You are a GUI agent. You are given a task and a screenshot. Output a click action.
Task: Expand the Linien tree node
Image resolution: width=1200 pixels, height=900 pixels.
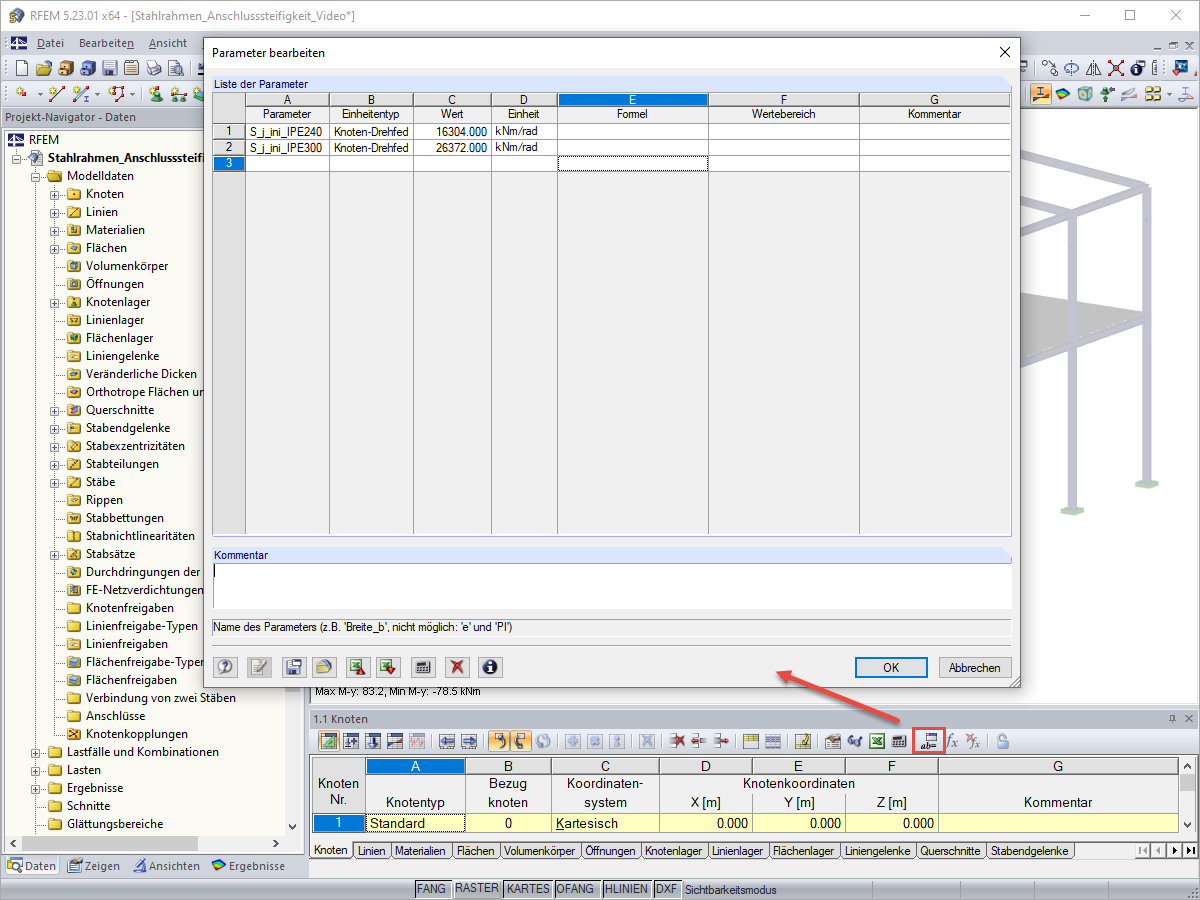(x=56, y=212)
